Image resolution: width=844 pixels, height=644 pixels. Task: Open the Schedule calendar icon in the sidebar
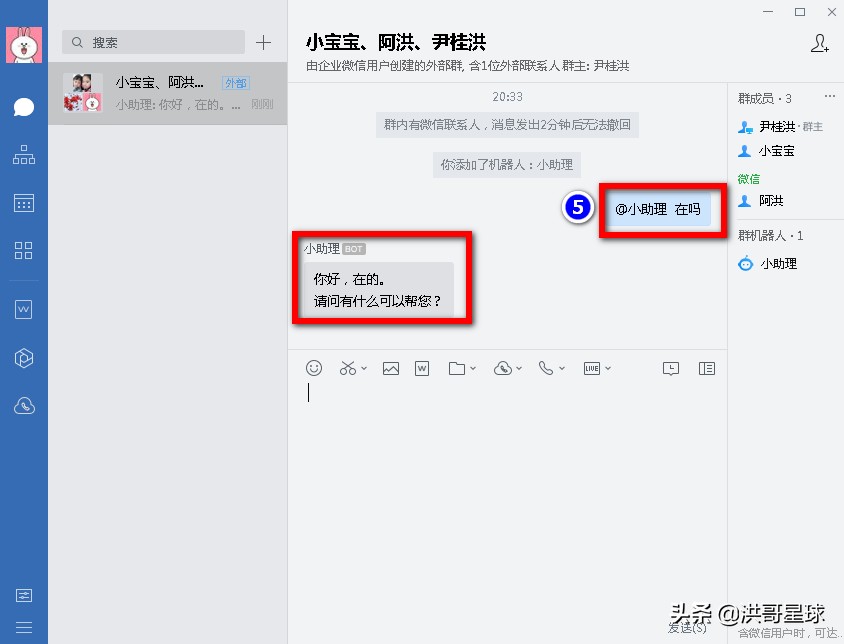pos(23,203)
